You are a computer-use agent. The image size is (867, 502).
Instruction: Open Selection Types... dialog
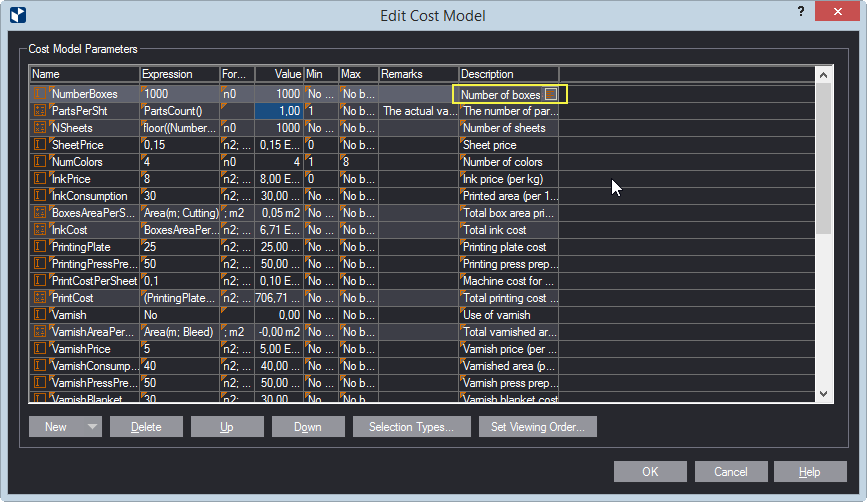pyautogui.click(x=411, y=427)
